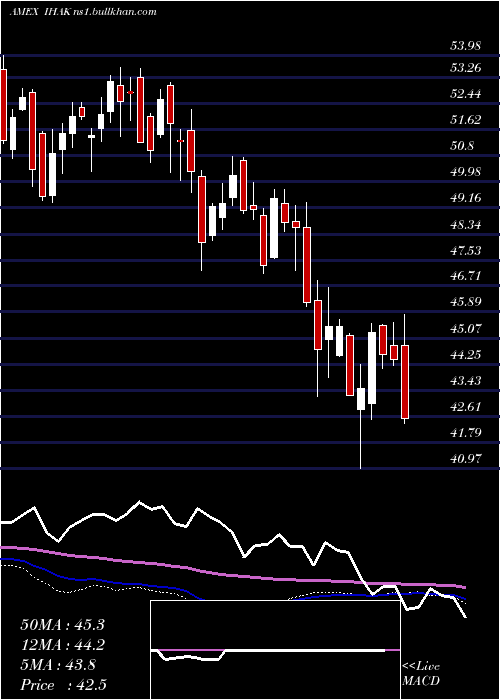Click inside the MACD inset panel
Image resolution: width=500 pixels, height=700 pixels.
[x=275, y=650]
